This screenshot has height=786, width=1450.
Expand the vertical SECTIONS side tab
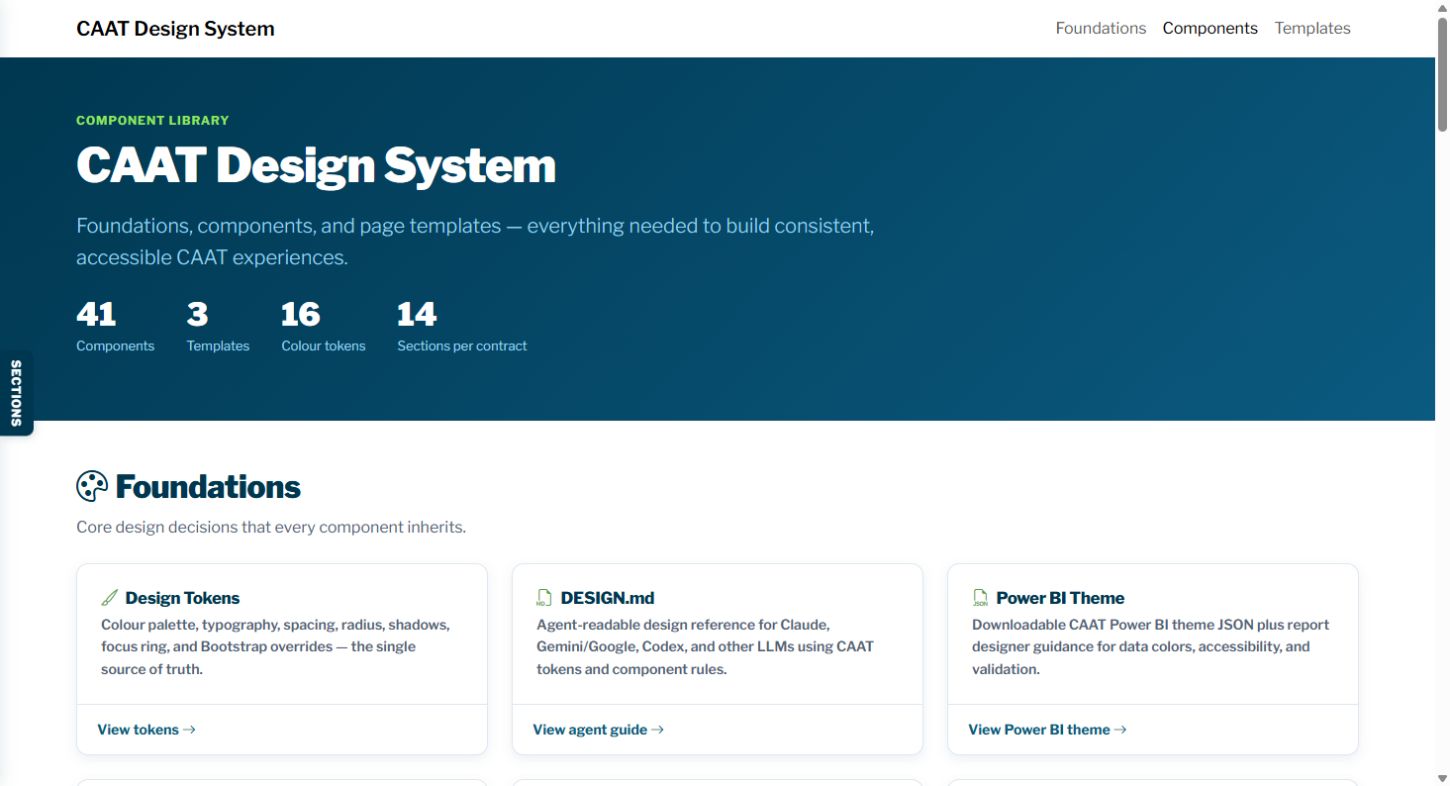(16, 393)
